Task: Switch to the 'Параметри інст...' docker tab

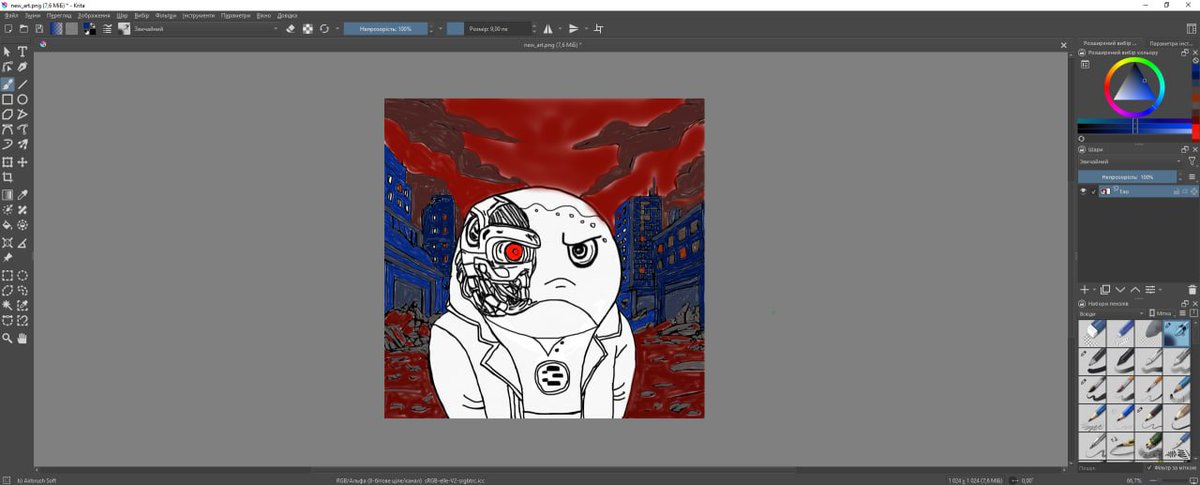Action: (1170, 44)
